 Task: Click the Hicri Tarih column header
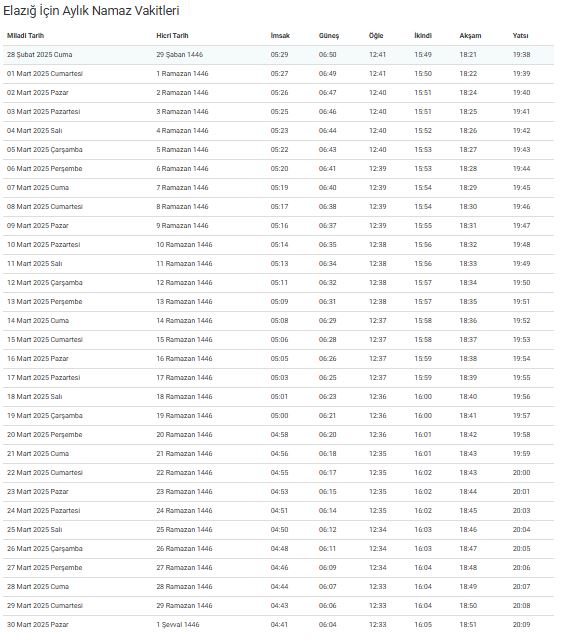click(x=172, y=36)
